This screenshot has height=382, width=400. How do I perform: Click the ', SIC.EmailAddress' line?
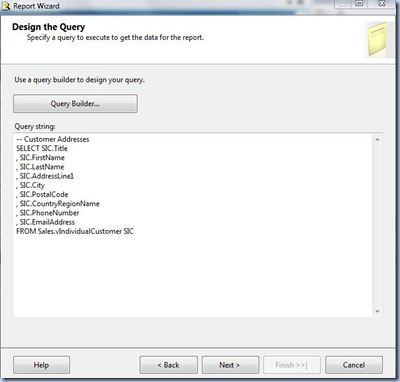click(45, 222)
